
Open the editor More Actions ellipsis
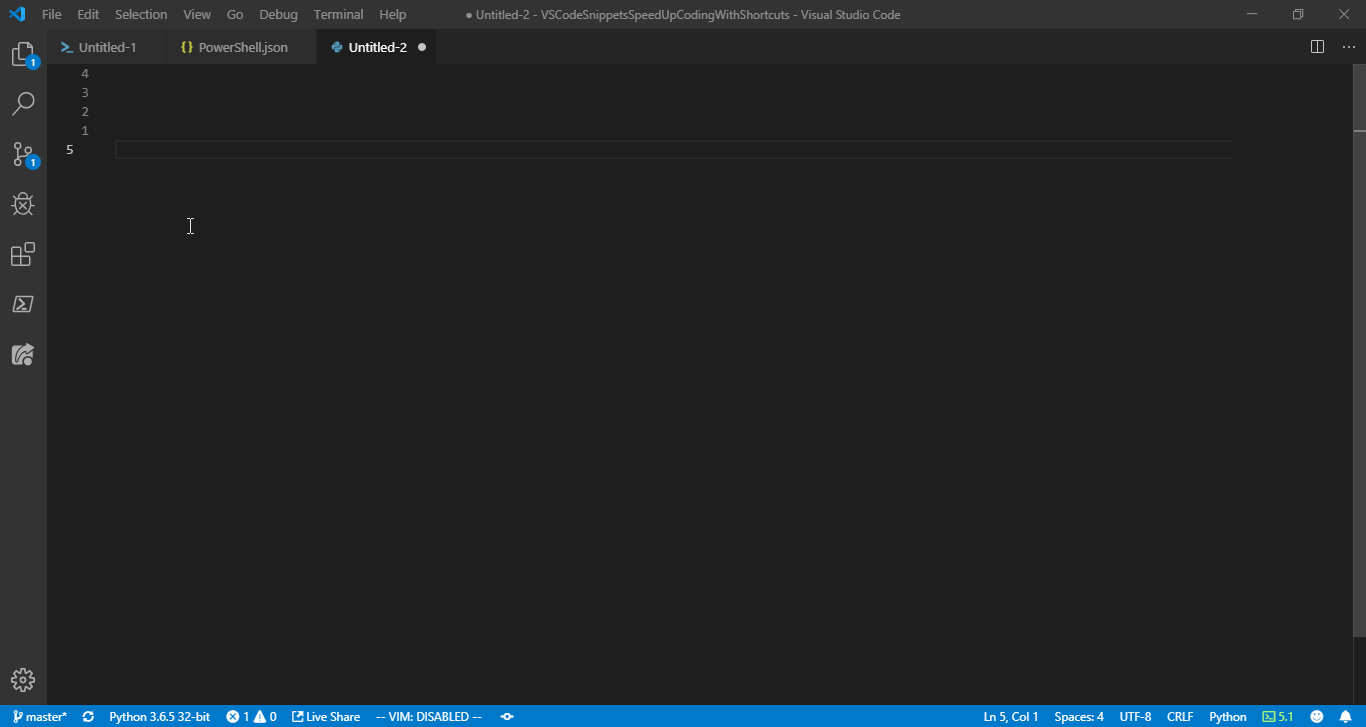pos(1348,47)
